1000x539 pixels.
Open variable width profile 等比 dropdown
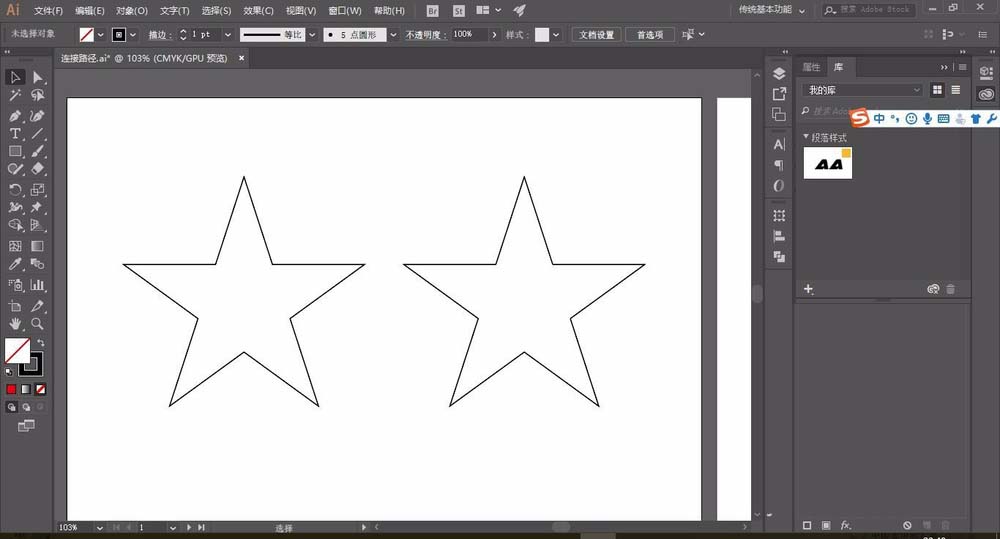point(312,35)
